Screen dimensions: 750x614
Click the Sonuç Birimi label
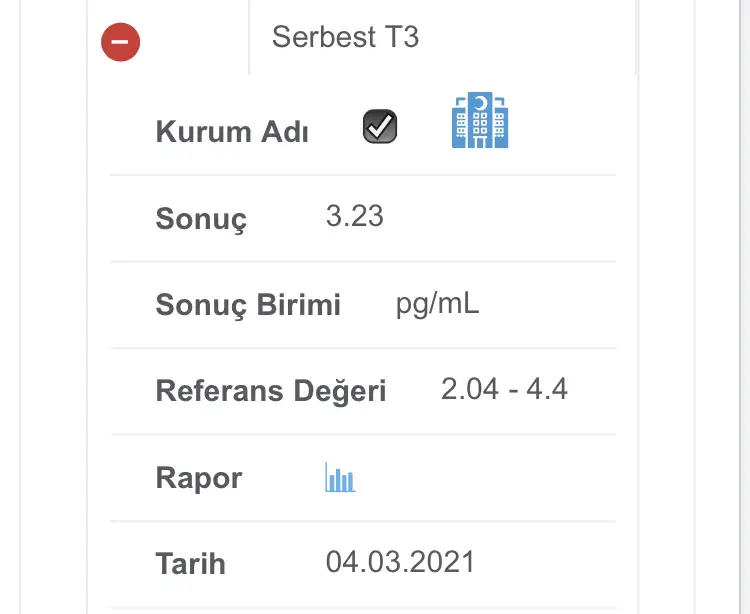[x=248, y=305]
